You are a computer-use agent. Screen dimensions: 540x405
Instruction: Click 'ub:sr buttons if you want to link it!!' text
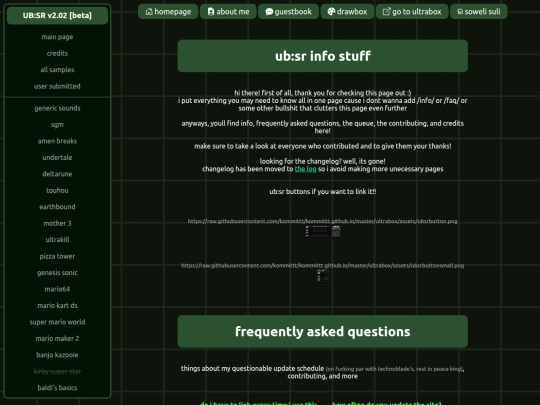(x=323, y=191)
